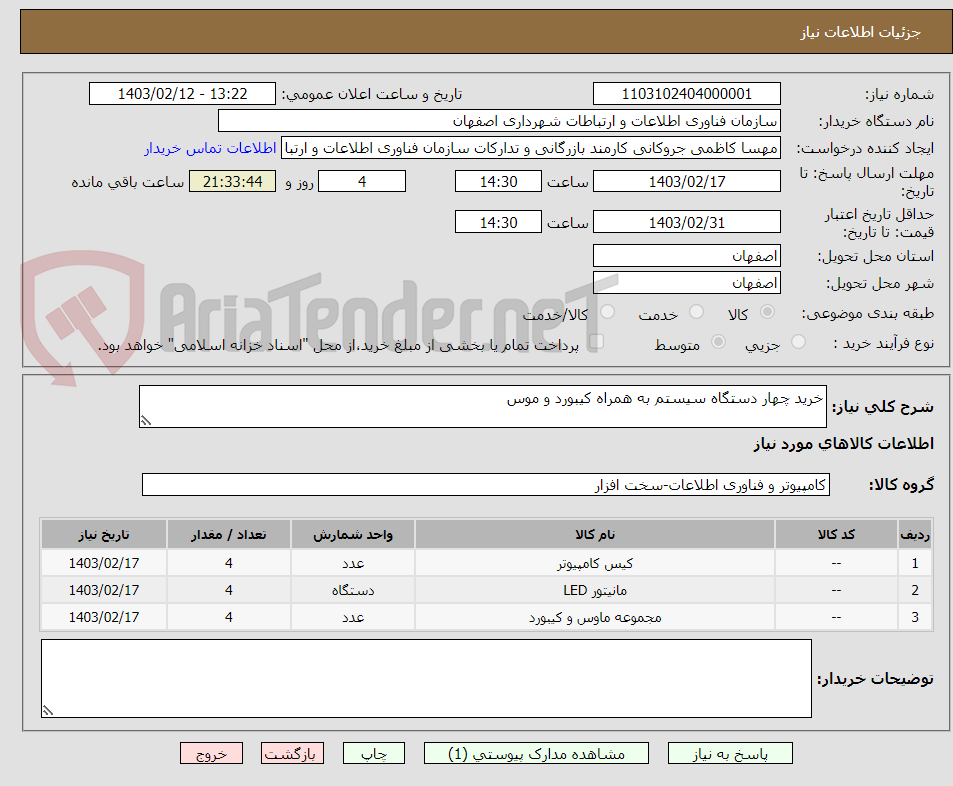Click the resize handle of شرح کلی نیاز box
953x786 pixels.
(x=146, y=420)
